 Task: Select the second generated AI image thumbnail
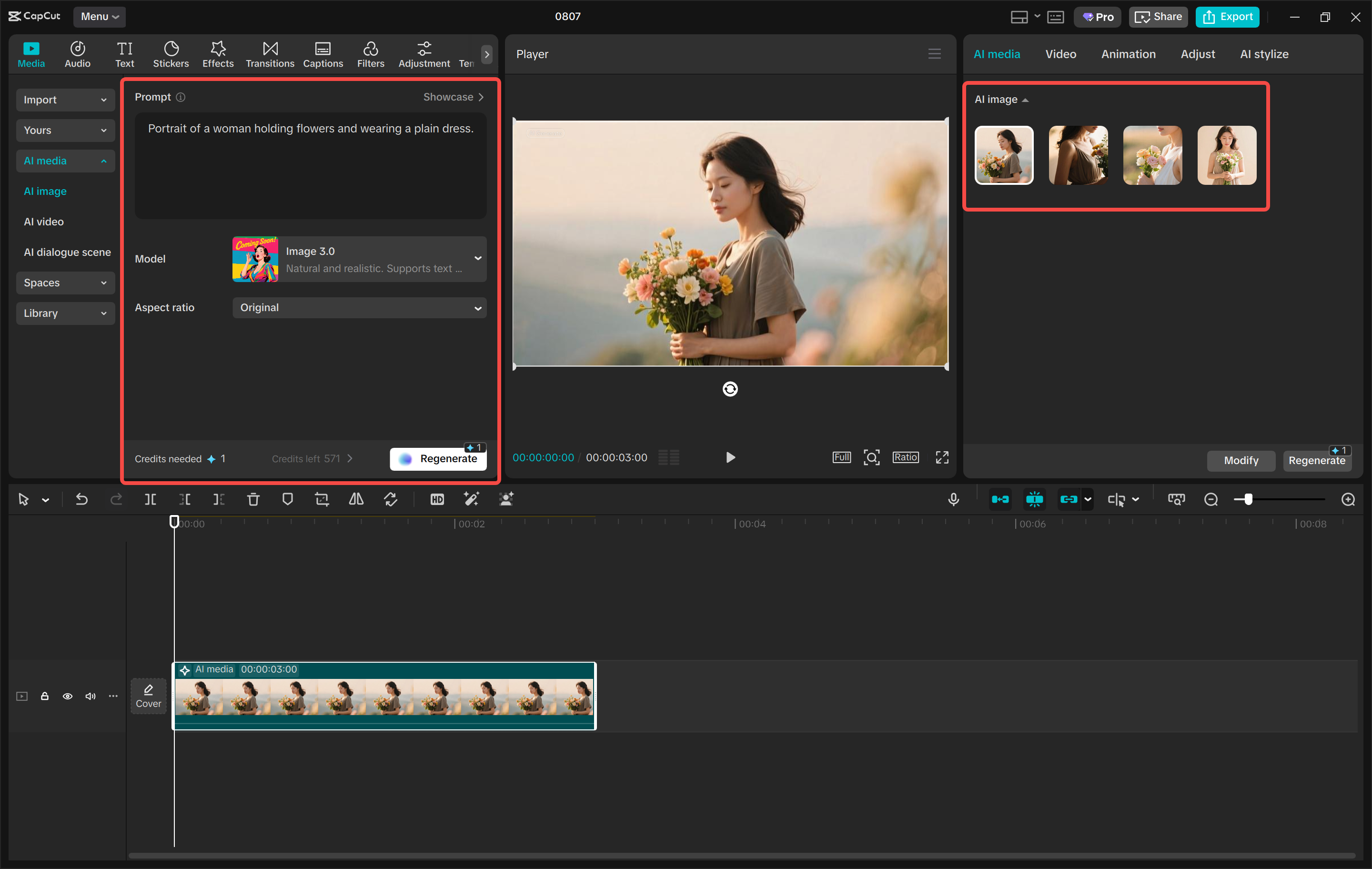pyautogui.click(x=1078, y=155)
